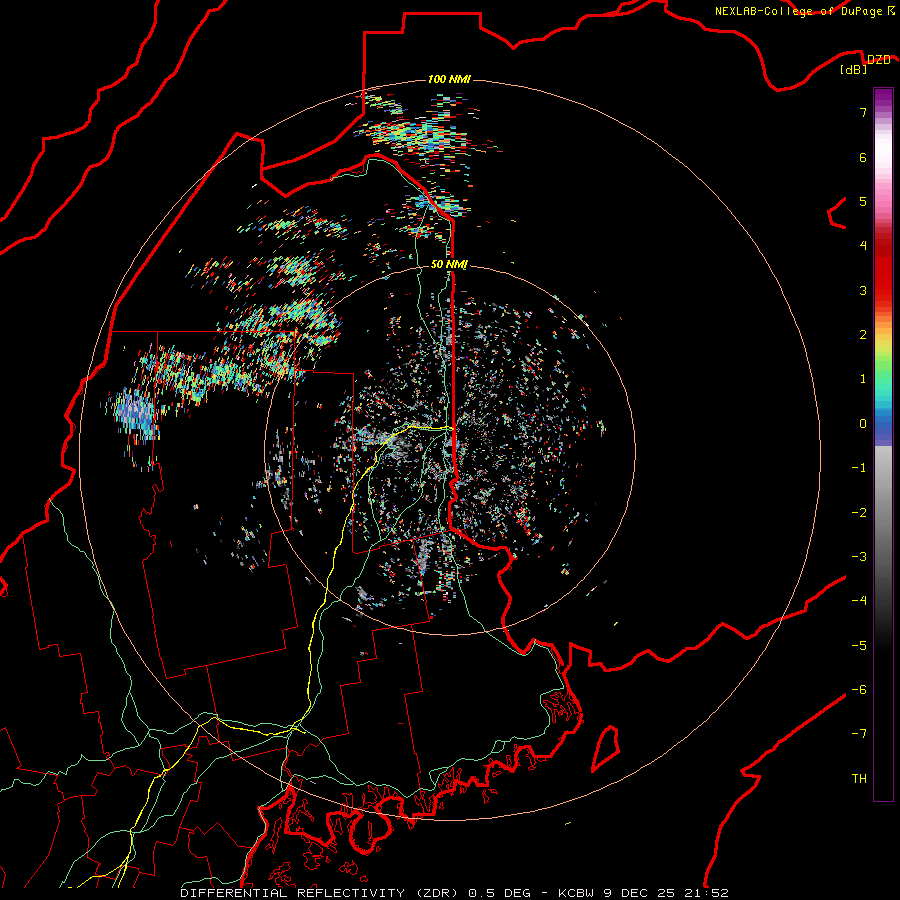Click the red section of the color bar
The image size is (900, 900).
[x=883, y=270]
